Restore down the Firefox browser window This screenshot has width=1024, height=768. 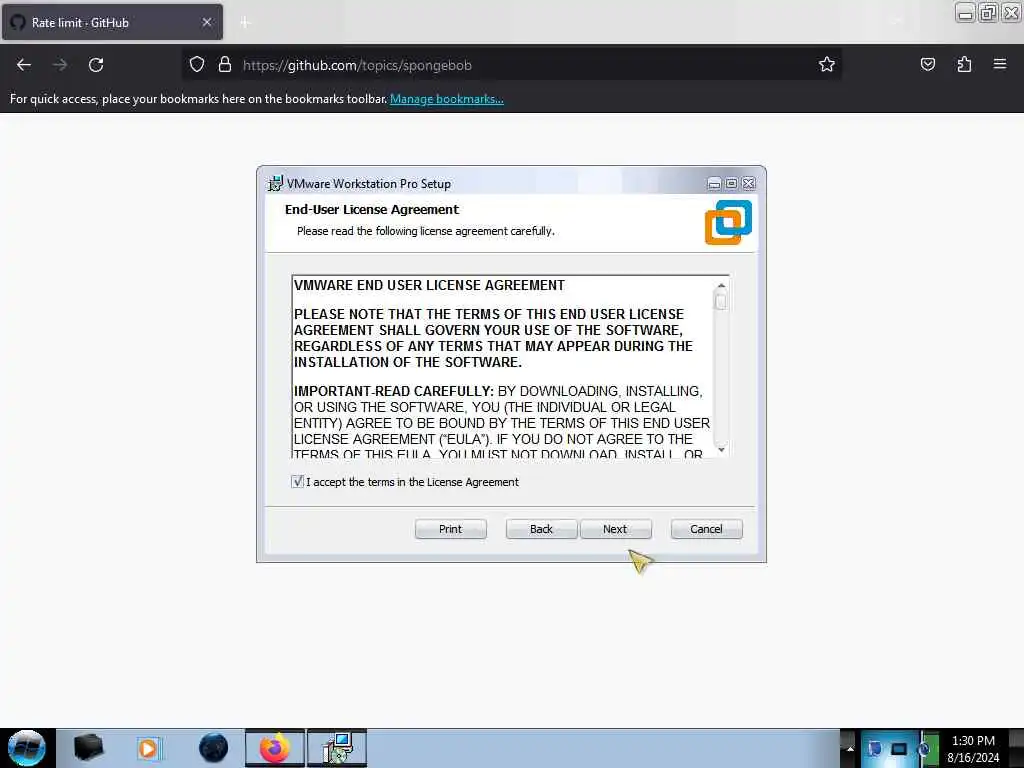click(x=988, y=13)
